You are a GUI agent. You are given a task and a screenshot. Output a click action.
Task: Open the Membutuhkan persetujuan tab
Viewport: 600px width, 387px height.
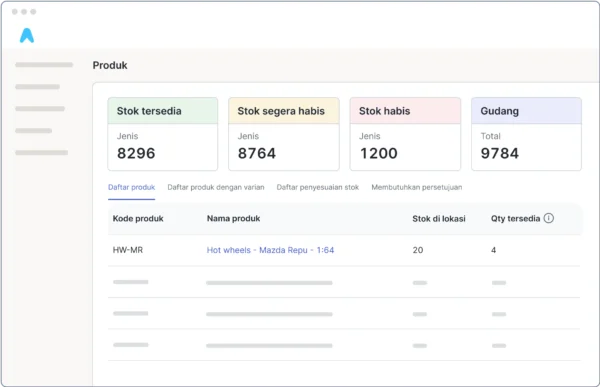point(417,187)
